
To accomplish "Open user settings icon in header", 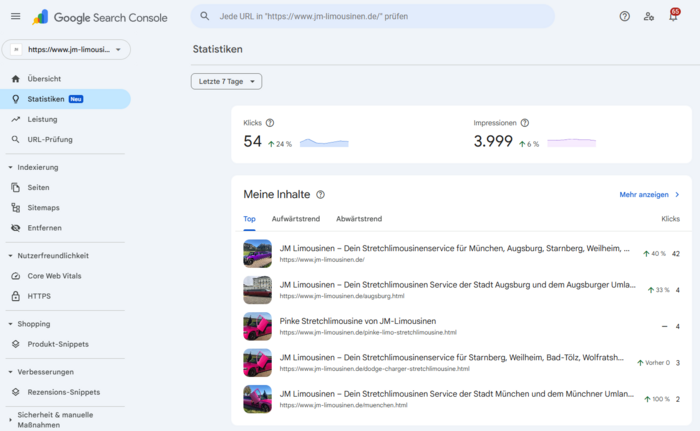I will (x=649, y=17).
